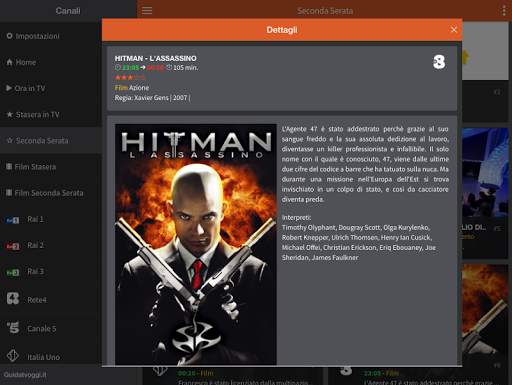Select the Canale 5 channel label

(42, 329)
